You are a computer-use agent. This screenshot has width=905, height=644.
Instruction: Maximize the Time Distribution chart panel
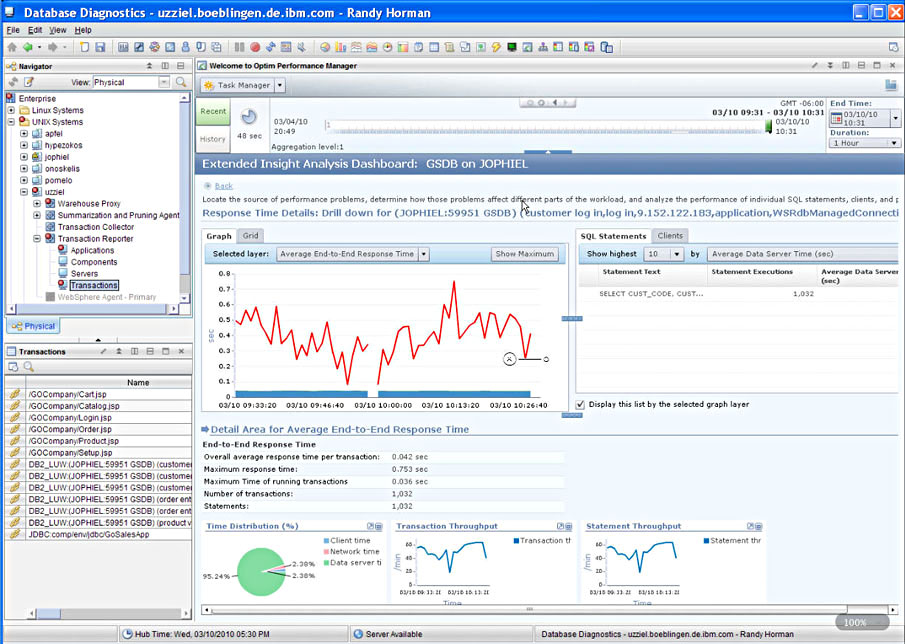(x=371, y=526)
